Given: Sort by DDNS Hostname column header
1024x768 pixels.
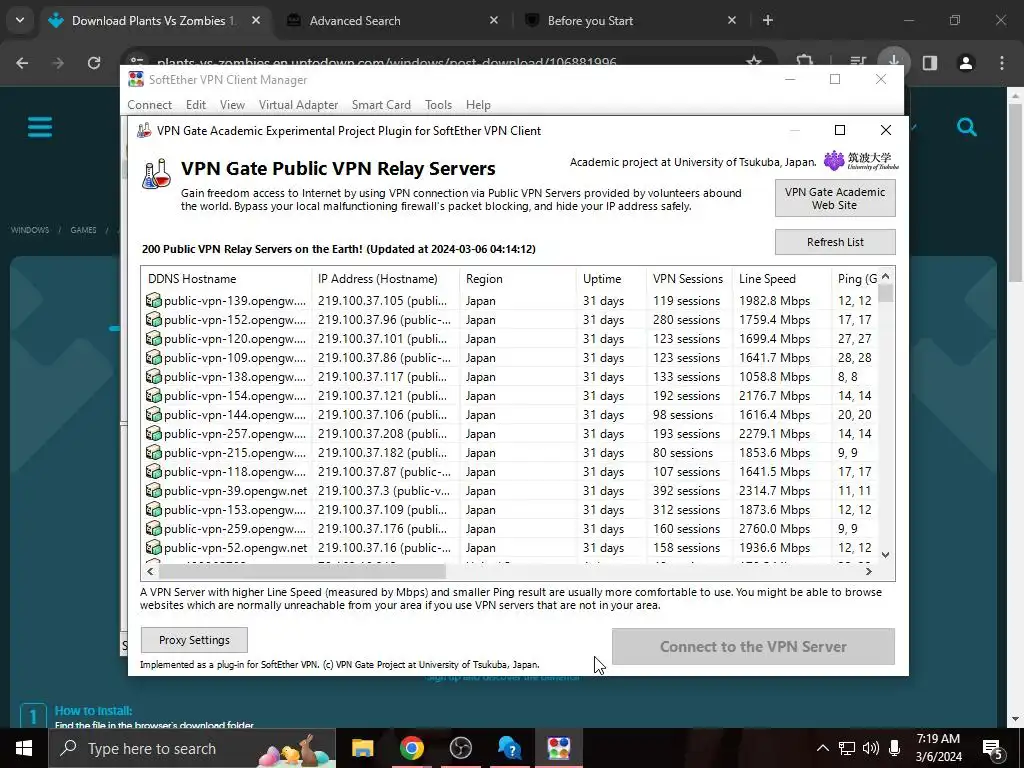Looking at the screenshot, I should (x=227, y=279).
